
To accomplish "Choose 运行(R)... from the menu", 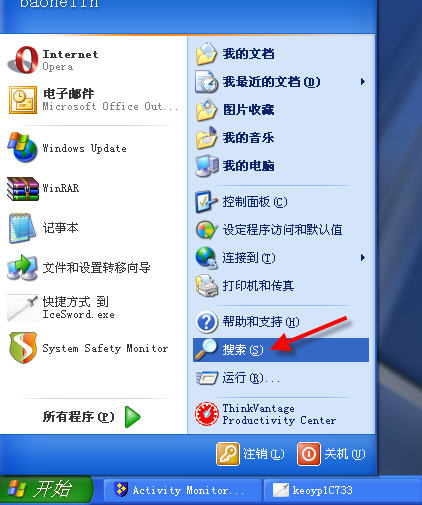I will [x=281, y=378].
